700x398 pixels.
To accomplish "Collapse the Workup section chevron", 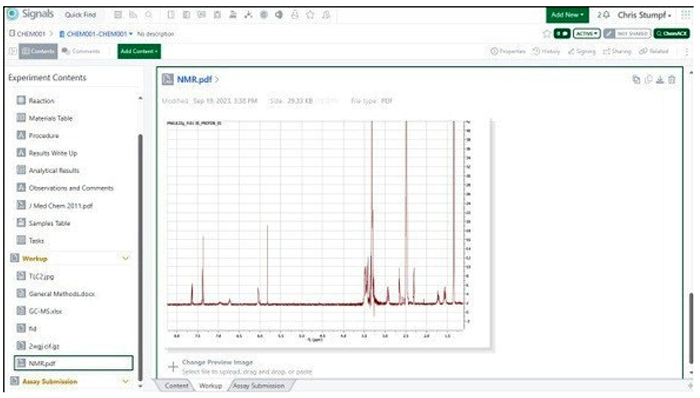I will point(125,258).
